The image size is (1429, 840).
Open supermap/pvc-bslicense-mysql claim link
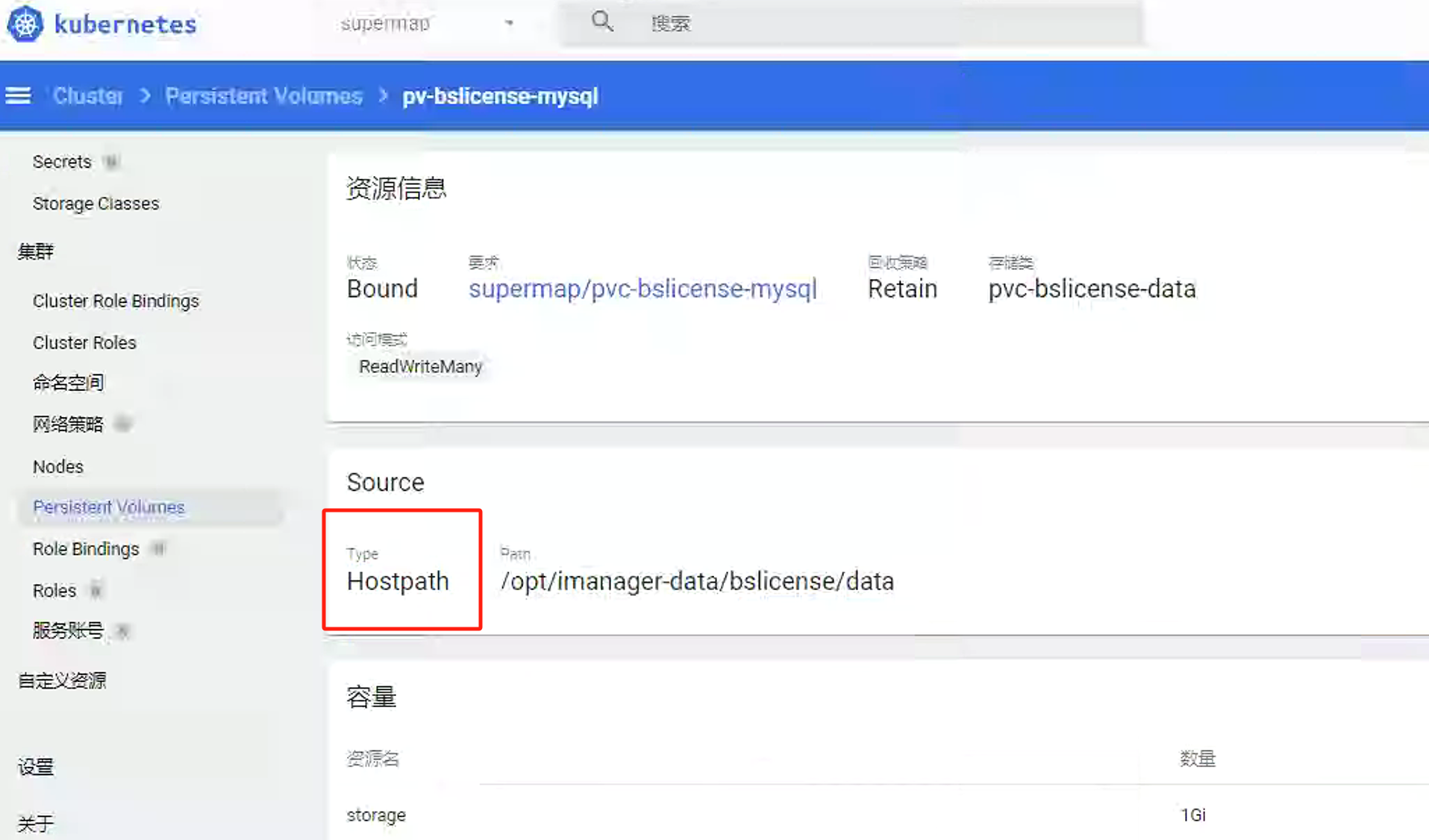tap(642, 289)
